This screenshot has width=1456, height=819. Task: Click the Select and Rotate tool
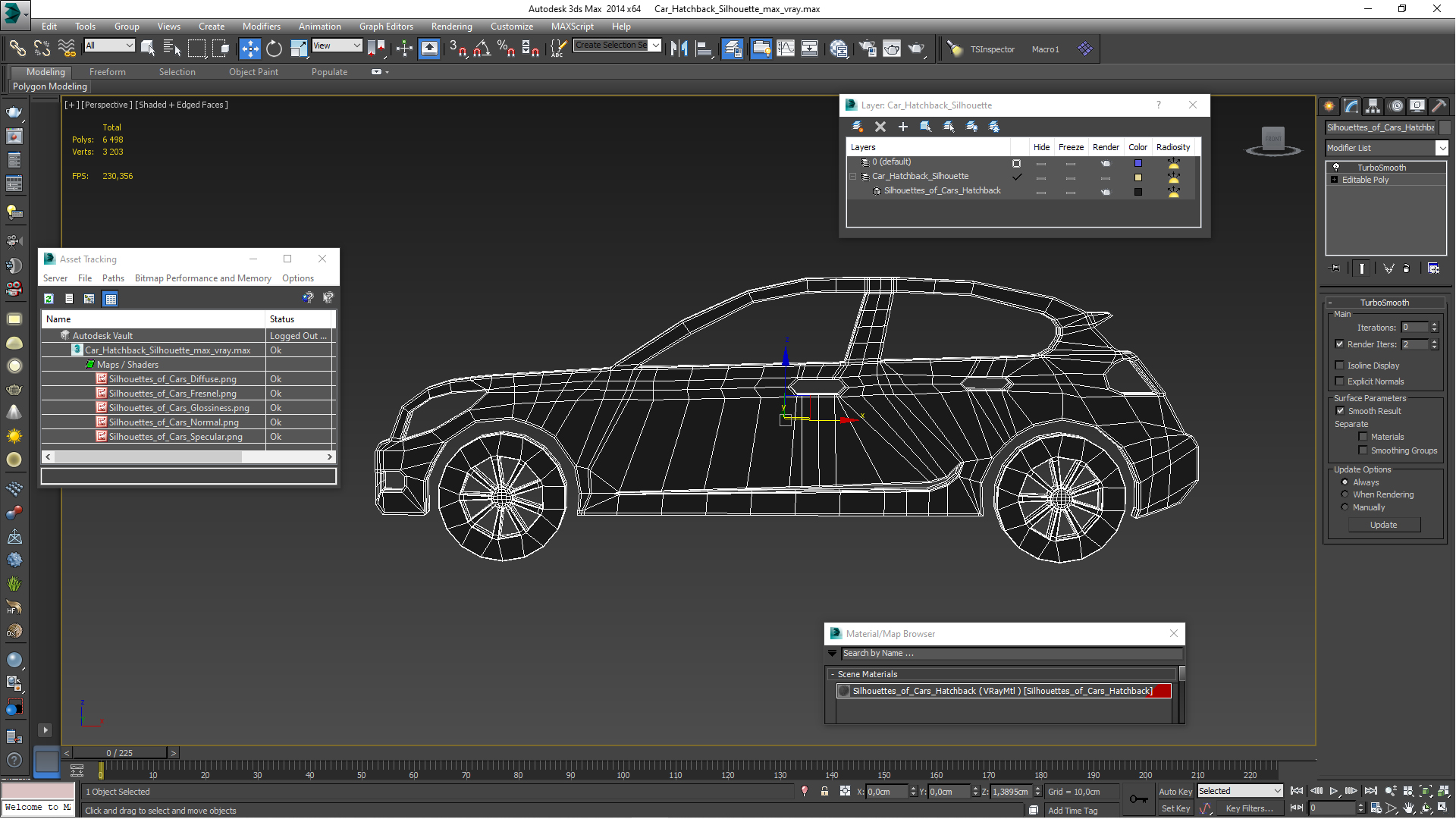(274, 49)
